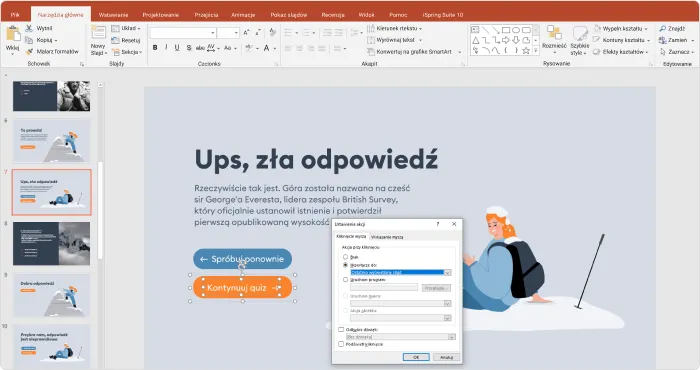Switch to the Wskazanie myszą dialog tab

(x=387, y=237)
